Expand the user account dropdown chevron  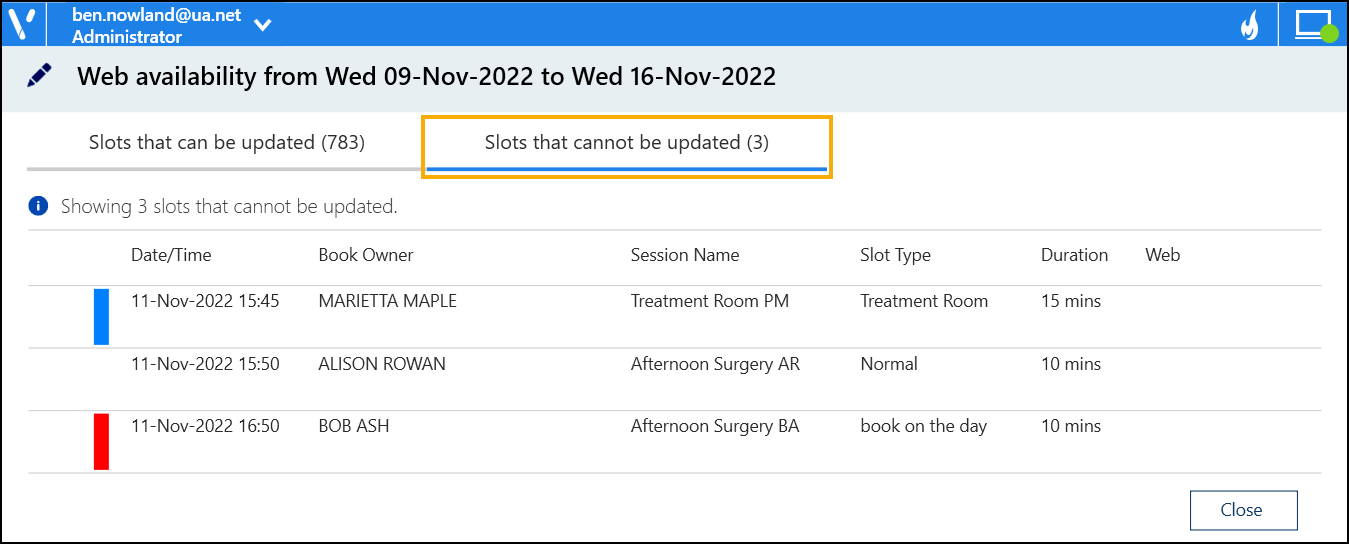[262, 25]
